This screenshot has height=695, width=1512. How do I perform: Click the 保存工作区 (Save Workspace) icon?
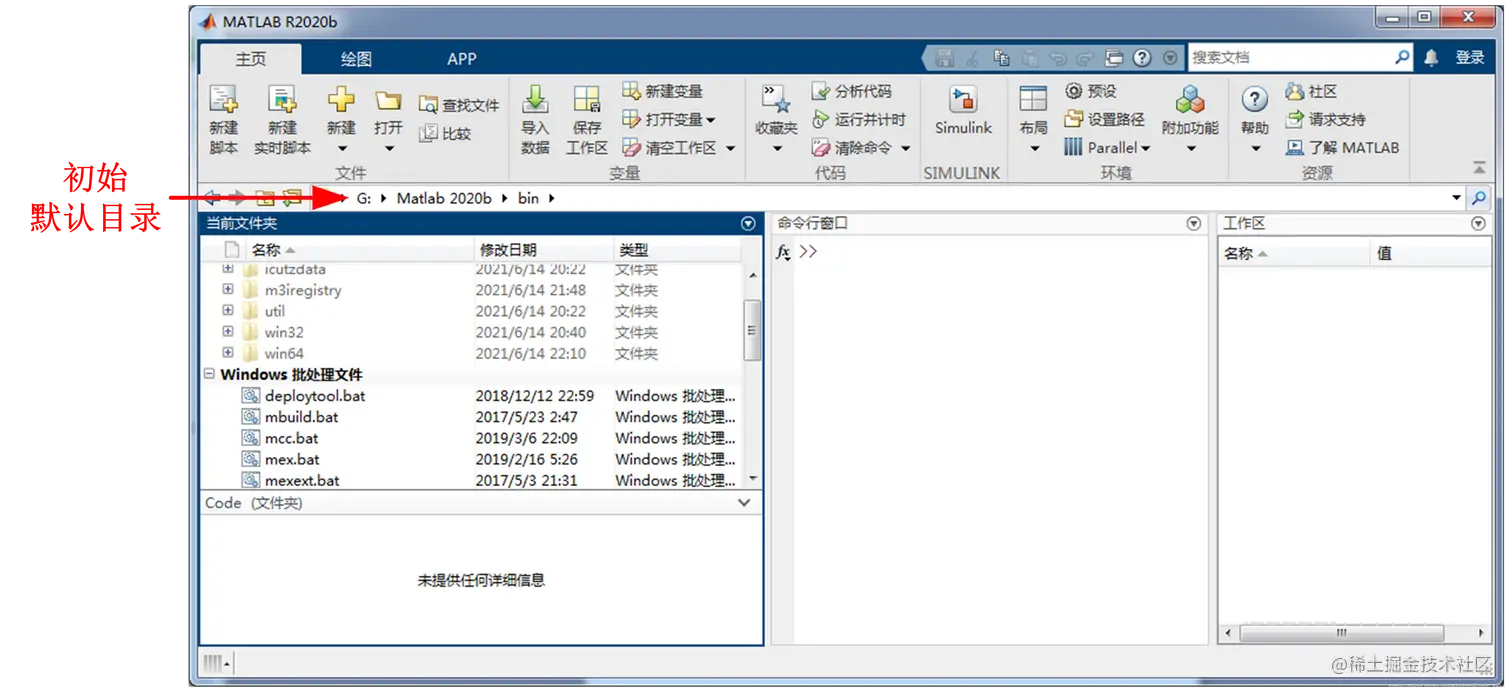586,100
